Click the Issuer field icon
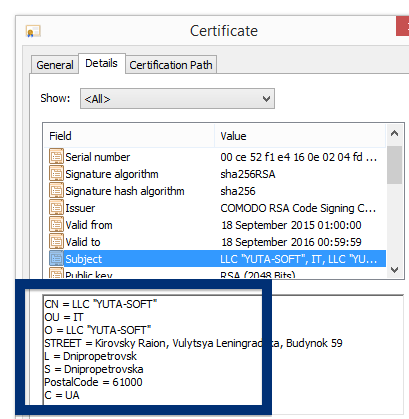This screenshot has height=419, width=409. [x=56, y=207]
